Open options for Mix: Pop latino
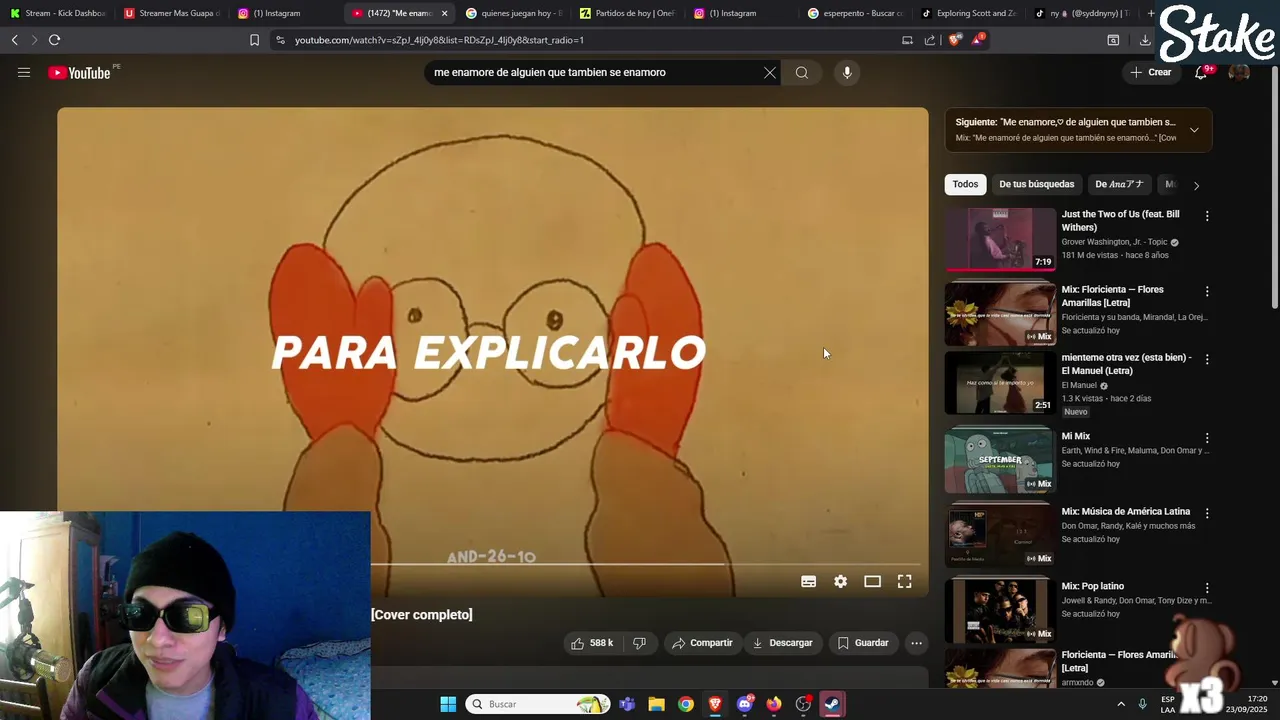1280x720 pixels. (x=1207, y=588)
